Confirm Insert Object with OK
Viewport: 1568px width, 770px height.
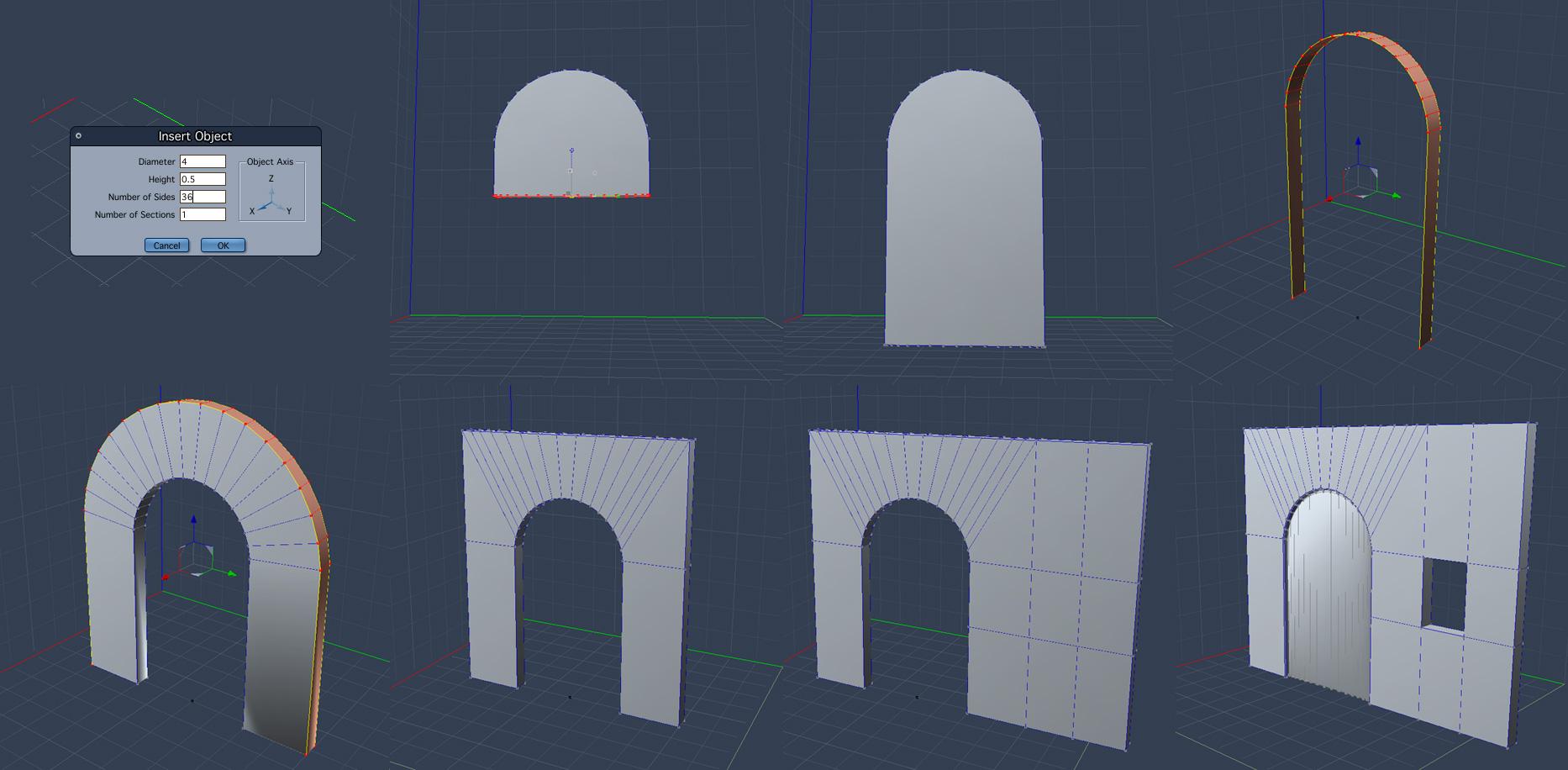[x=223, y=245]
